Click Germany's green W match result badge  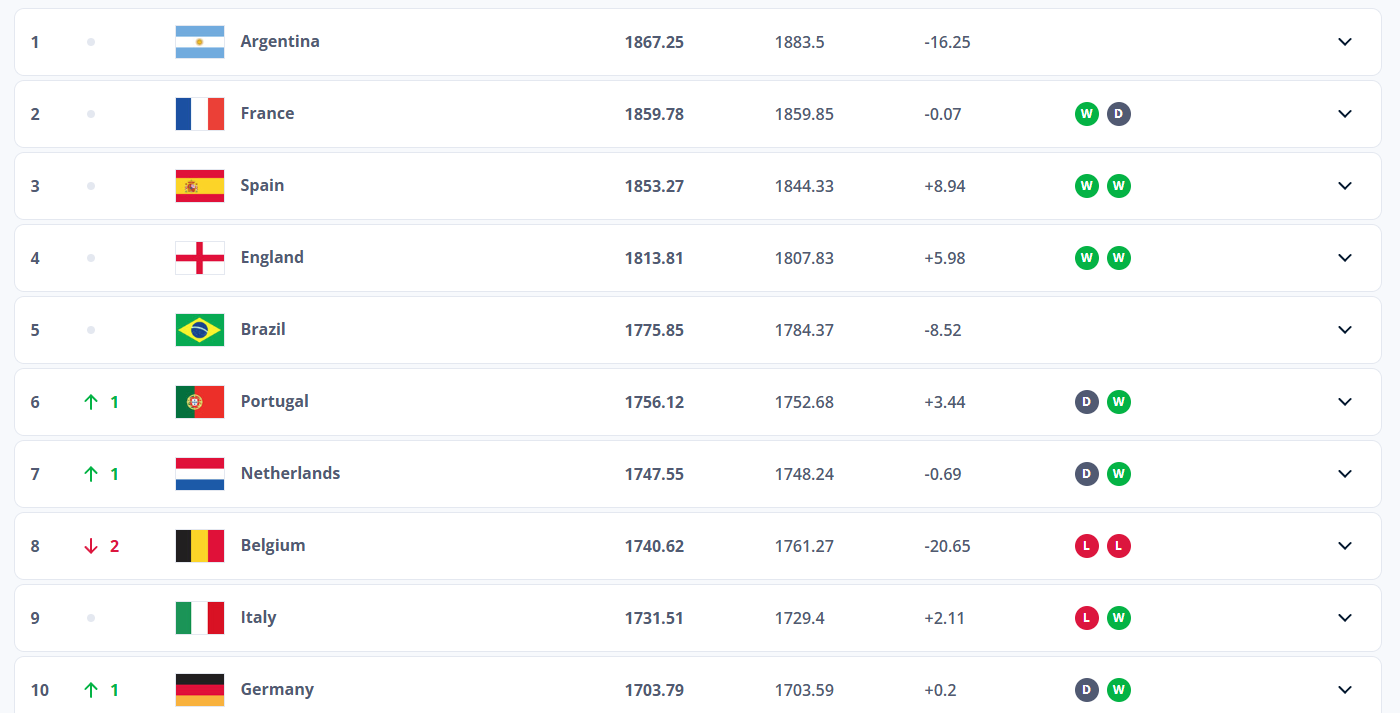1119,690
